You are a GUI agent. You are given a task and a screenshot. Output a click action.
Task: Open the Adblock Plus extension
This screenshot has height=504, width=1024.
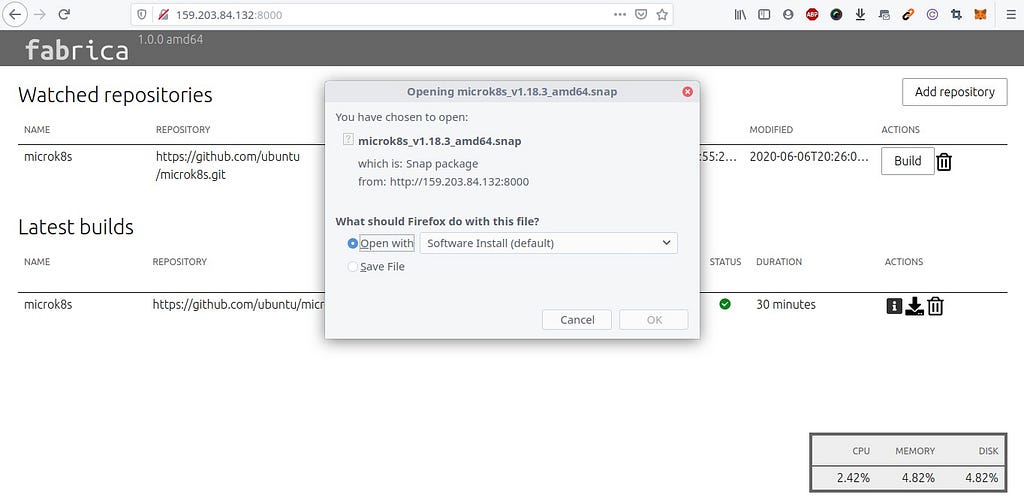click(x=812, y=14)
